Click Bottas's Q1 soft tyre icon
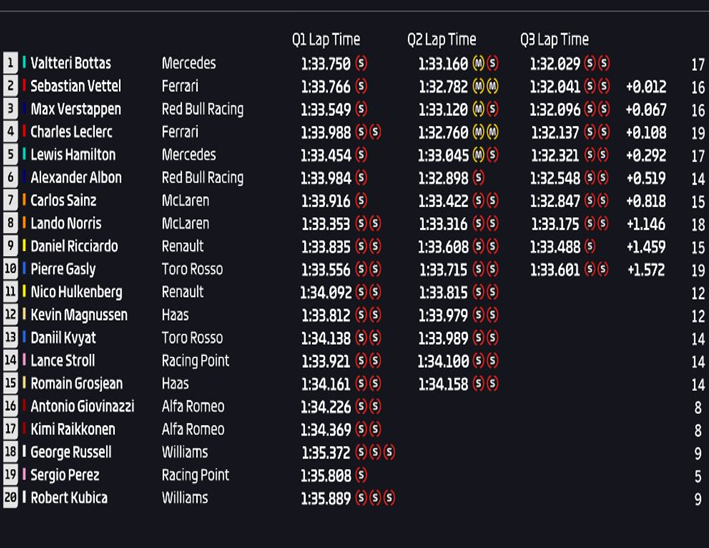The image size is (709, 548). pyautogui.click(x=361, y=63)
